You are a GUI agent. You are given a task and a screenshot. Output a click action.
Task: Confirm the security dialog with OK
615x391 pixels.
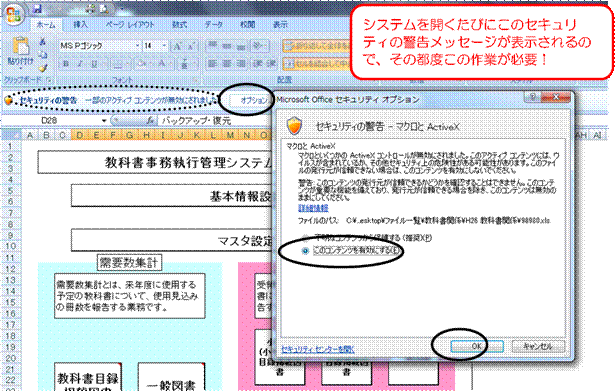click(x=477, y=346)
